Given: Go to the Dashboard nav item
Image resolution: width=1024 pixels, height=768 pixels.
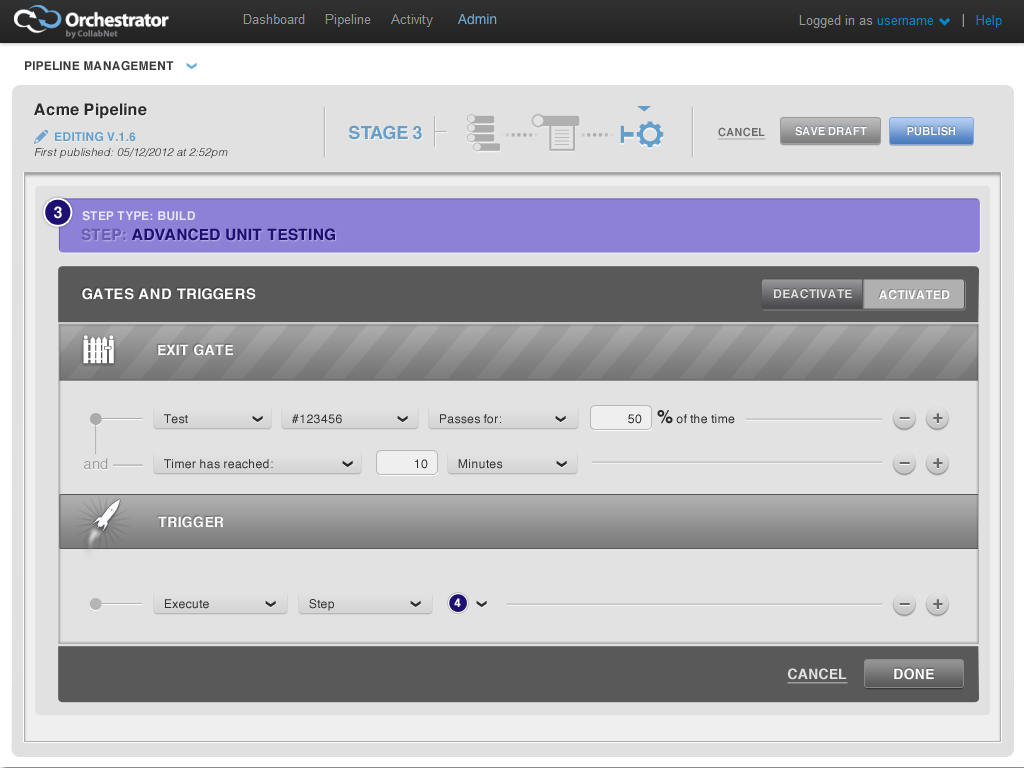Looking at the screenshot, I should [x=274, y=20].
